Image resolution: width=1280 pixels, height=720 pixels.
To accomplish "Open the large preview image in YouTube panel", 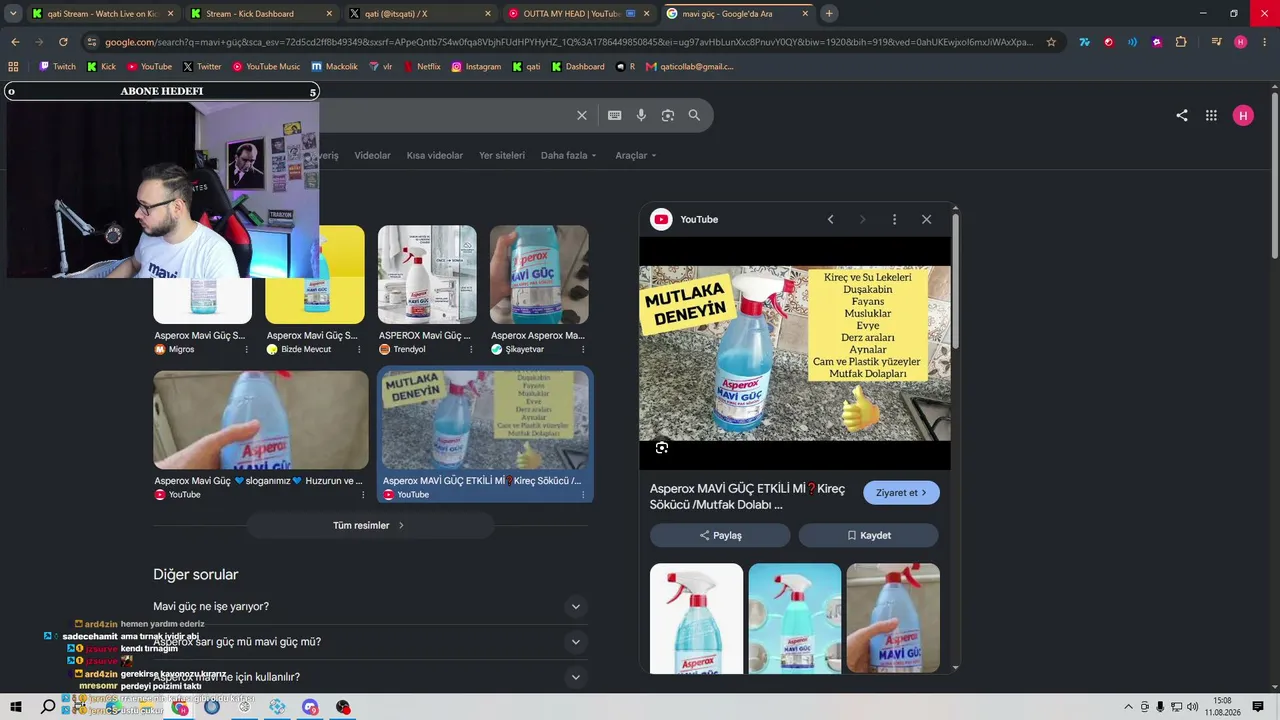I will click(x=795, y=353).
